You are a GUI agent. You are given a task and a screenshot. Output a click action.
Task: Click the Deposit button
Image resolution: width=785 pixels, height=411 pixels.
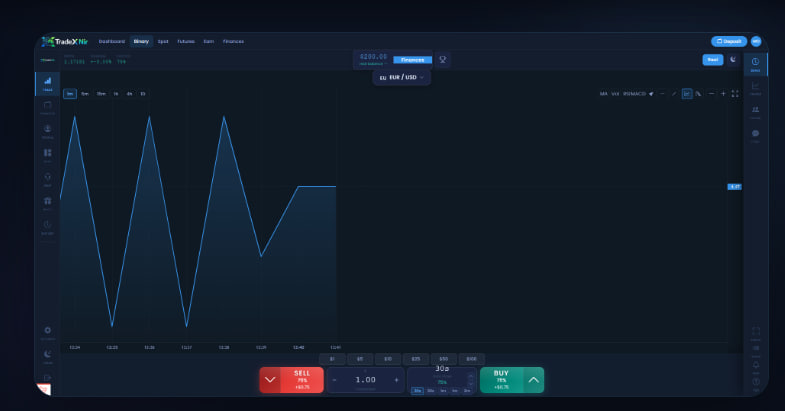(729, 41)
